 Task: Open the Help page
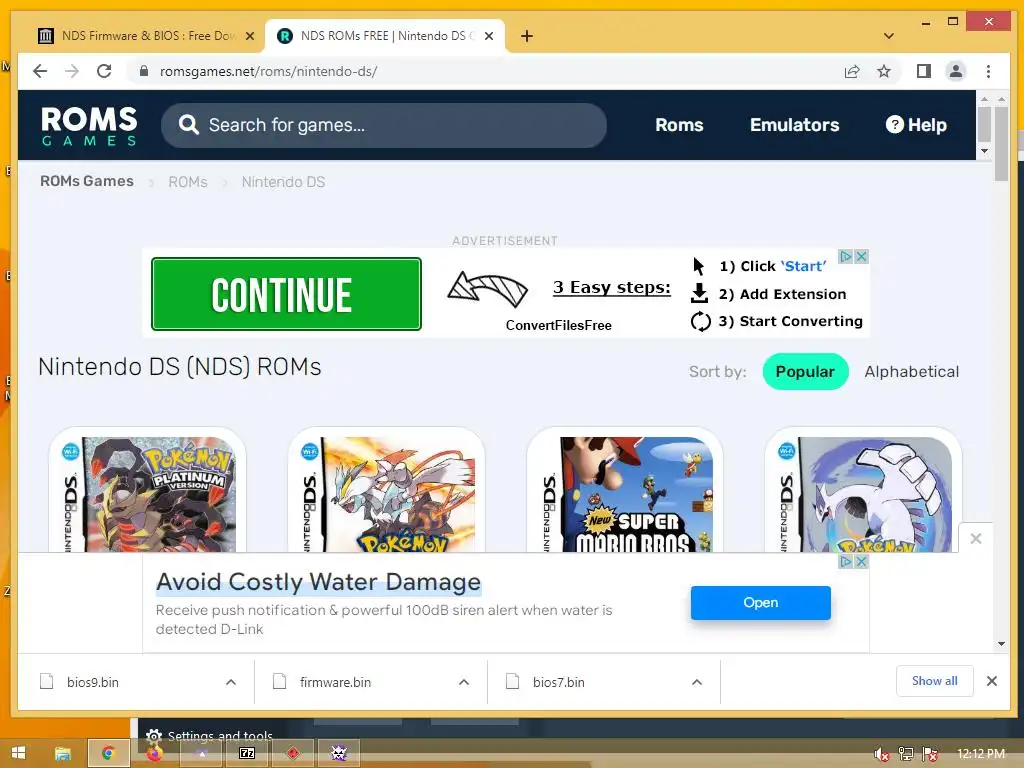pos(916,125)
